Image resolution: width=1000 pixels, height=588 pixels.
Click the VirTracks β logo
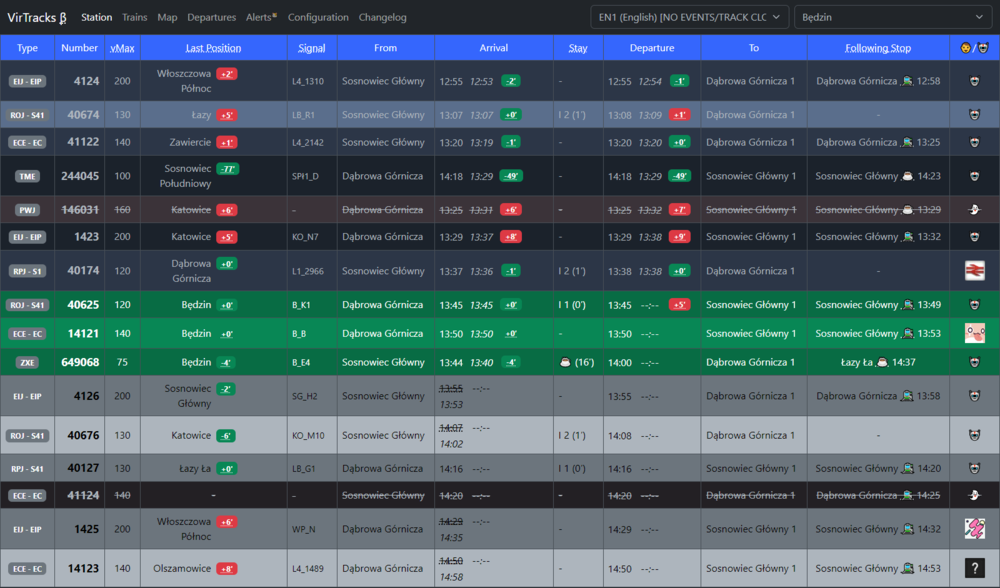(37, 17)
